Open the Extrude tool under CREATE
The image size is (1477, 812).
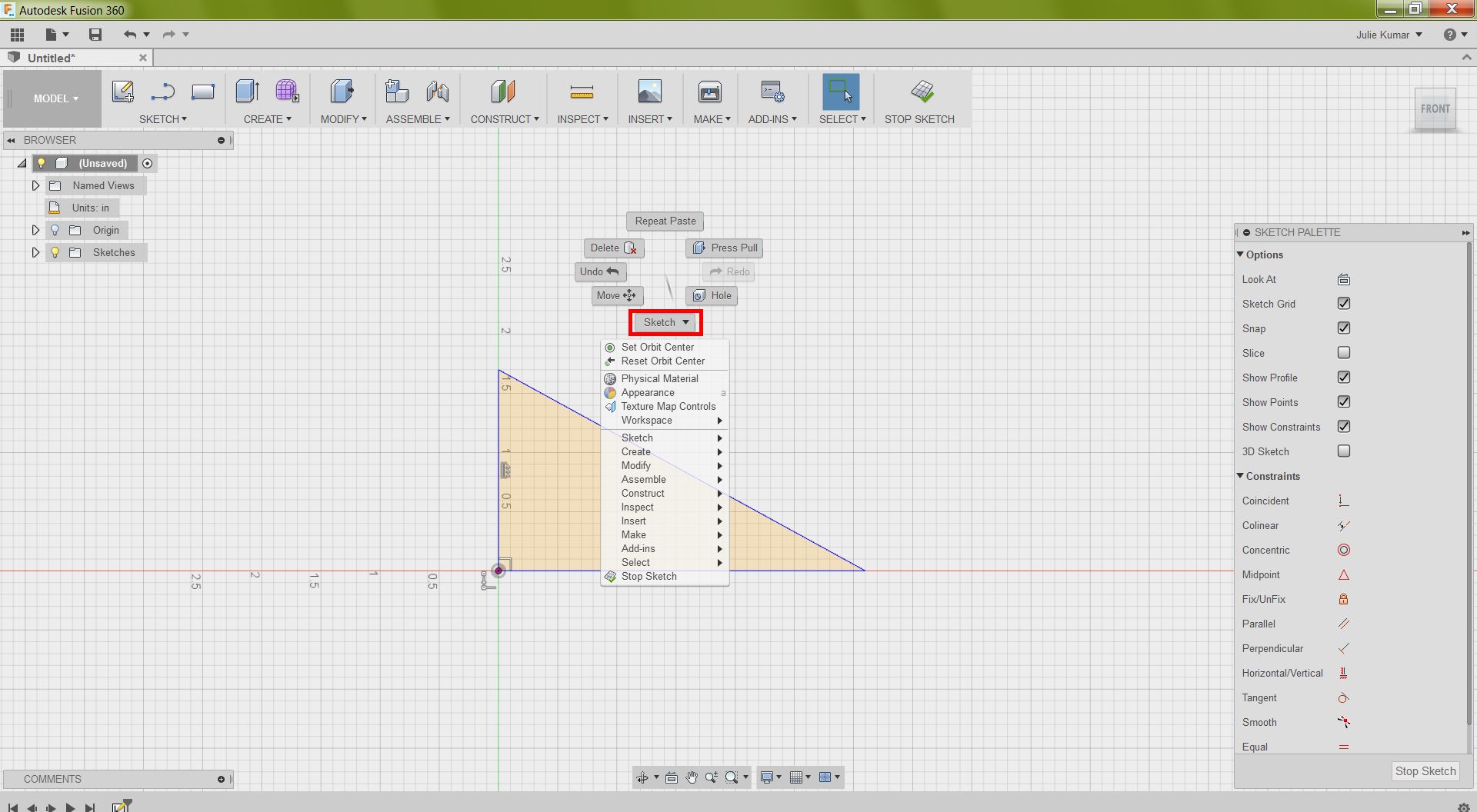pyautogui.click(x=247, y=91)
